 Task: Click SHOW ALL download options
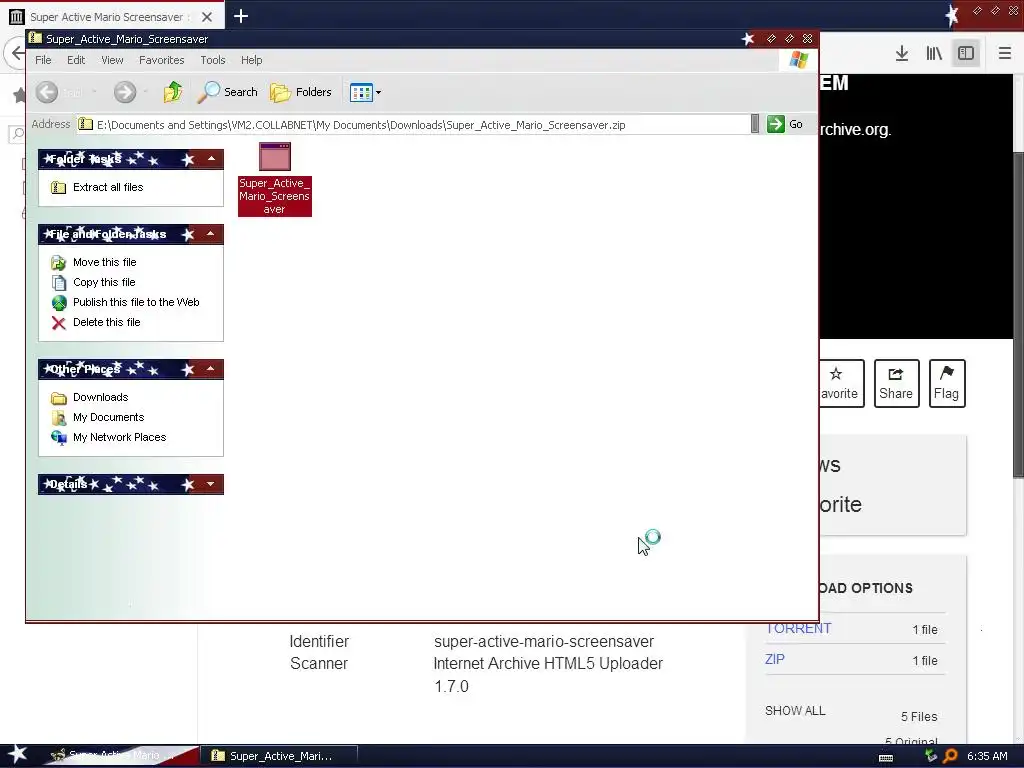point(795,711)
